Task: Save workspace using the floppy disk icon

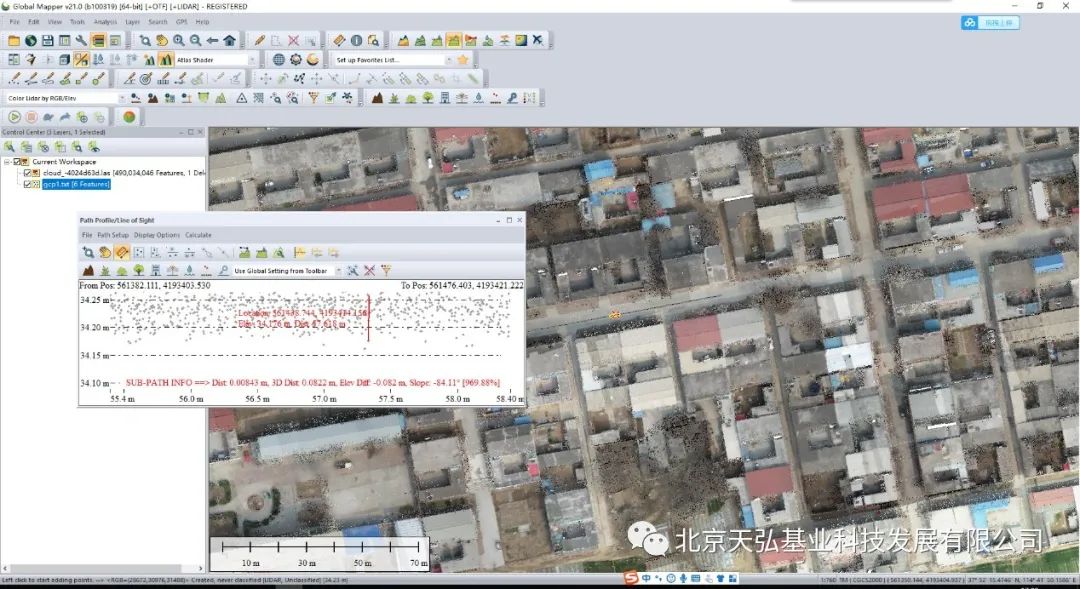Action: pyautogui.click(x=48, y=41)
